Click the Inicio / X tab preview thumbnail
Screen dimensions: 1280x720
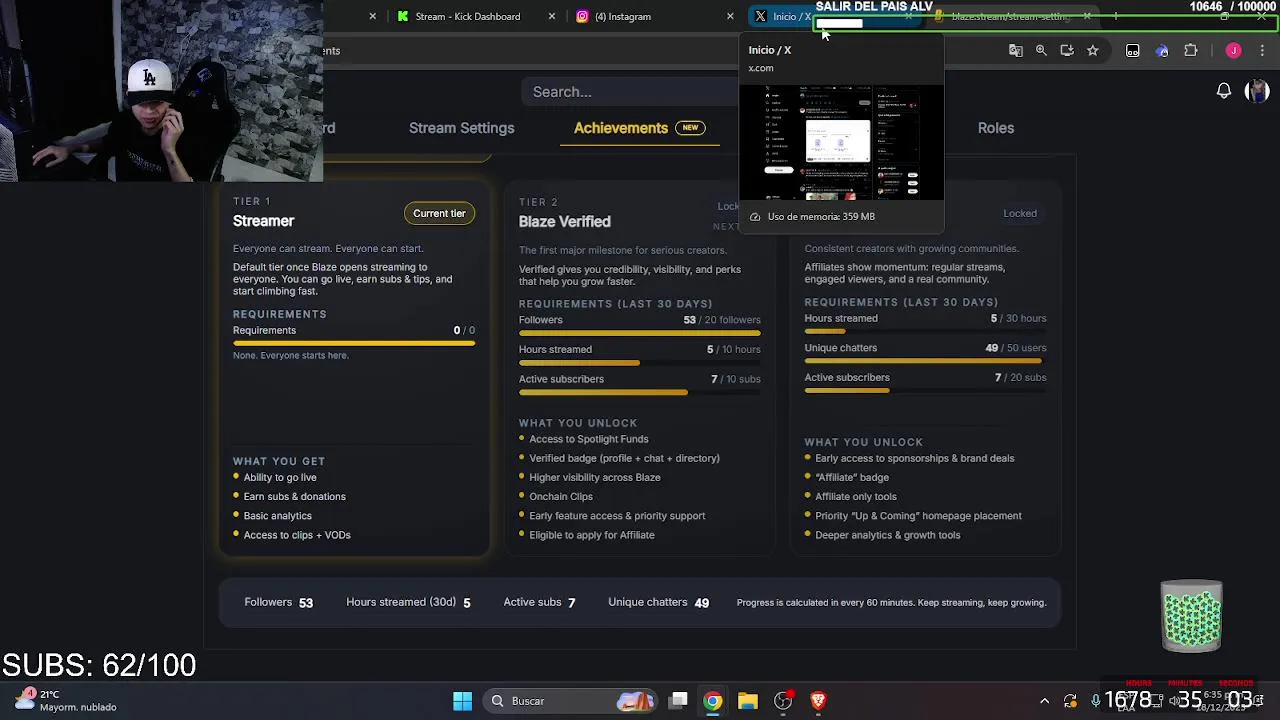(841, 142)
